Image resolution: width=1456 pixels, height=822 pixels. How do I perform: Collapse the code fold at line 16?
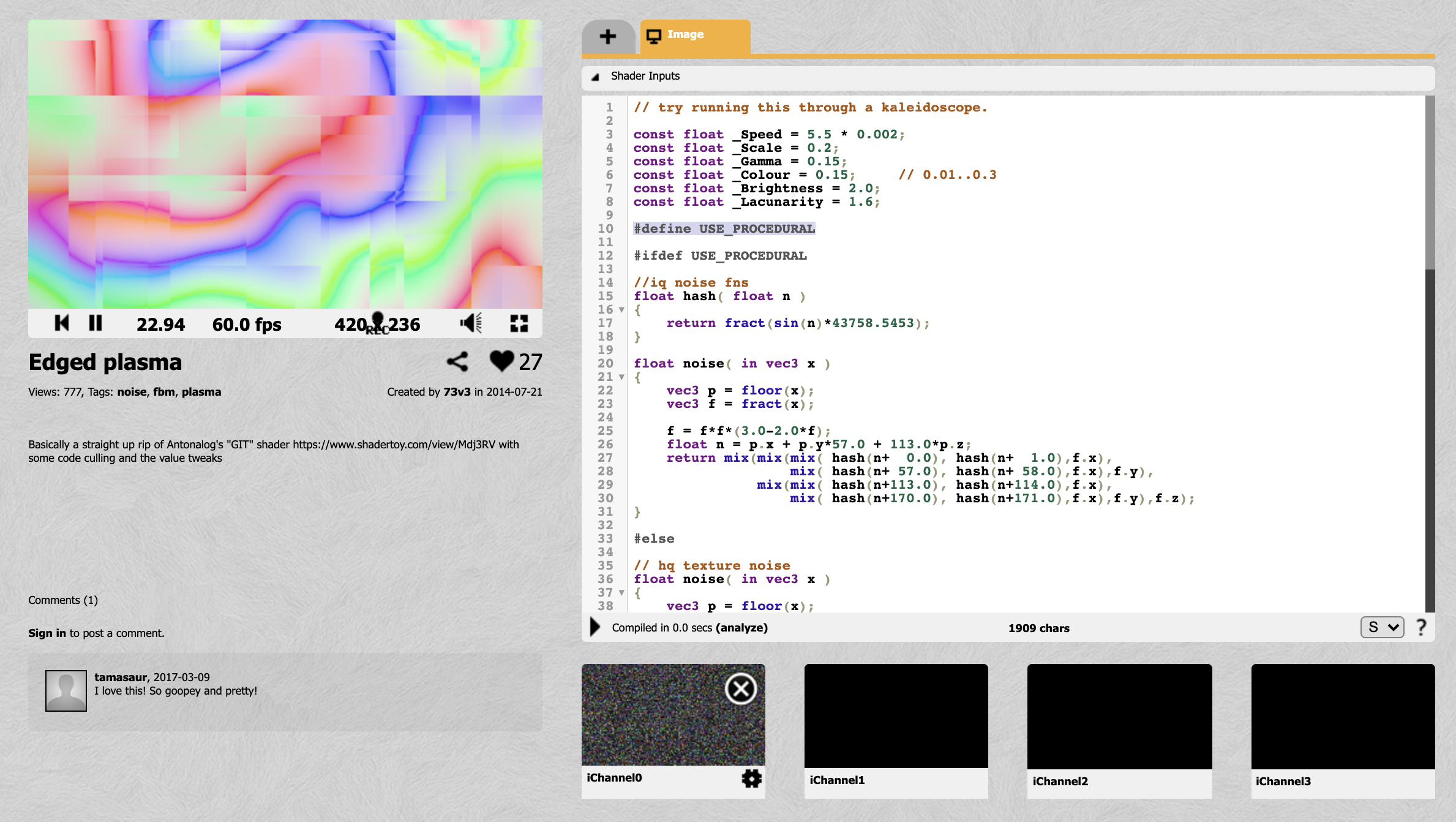621,310
